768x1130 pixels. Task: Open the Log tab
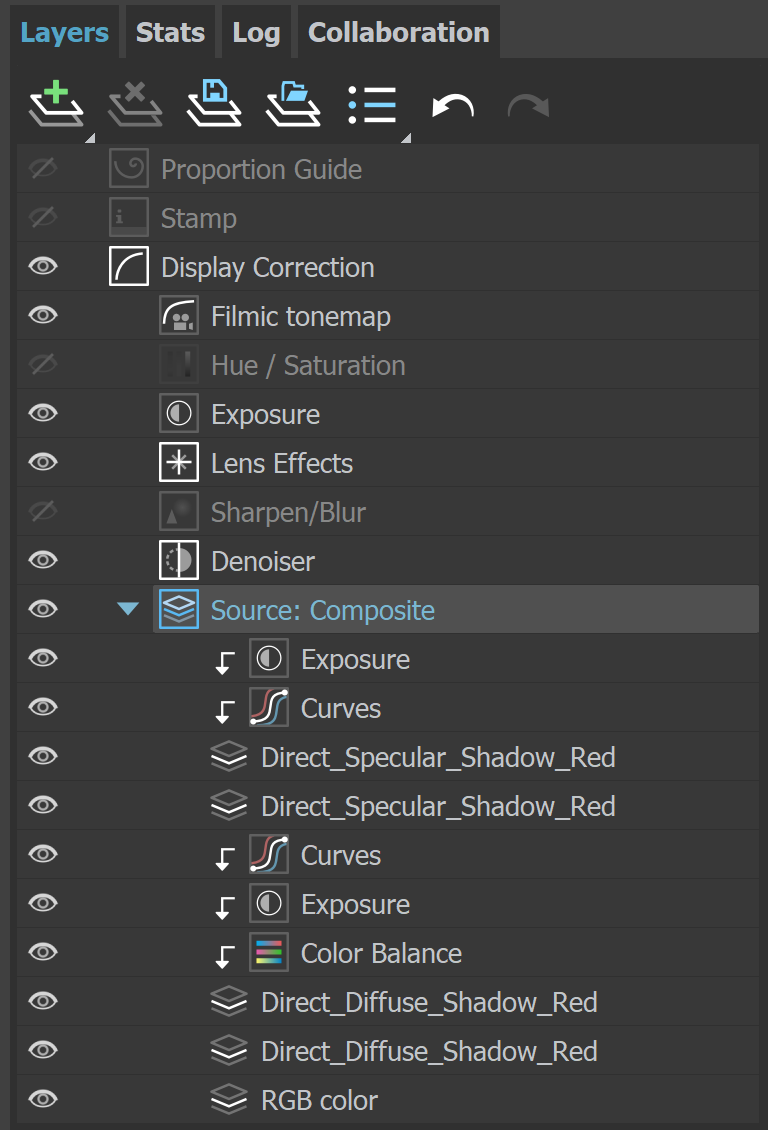[x=256, y=33]
